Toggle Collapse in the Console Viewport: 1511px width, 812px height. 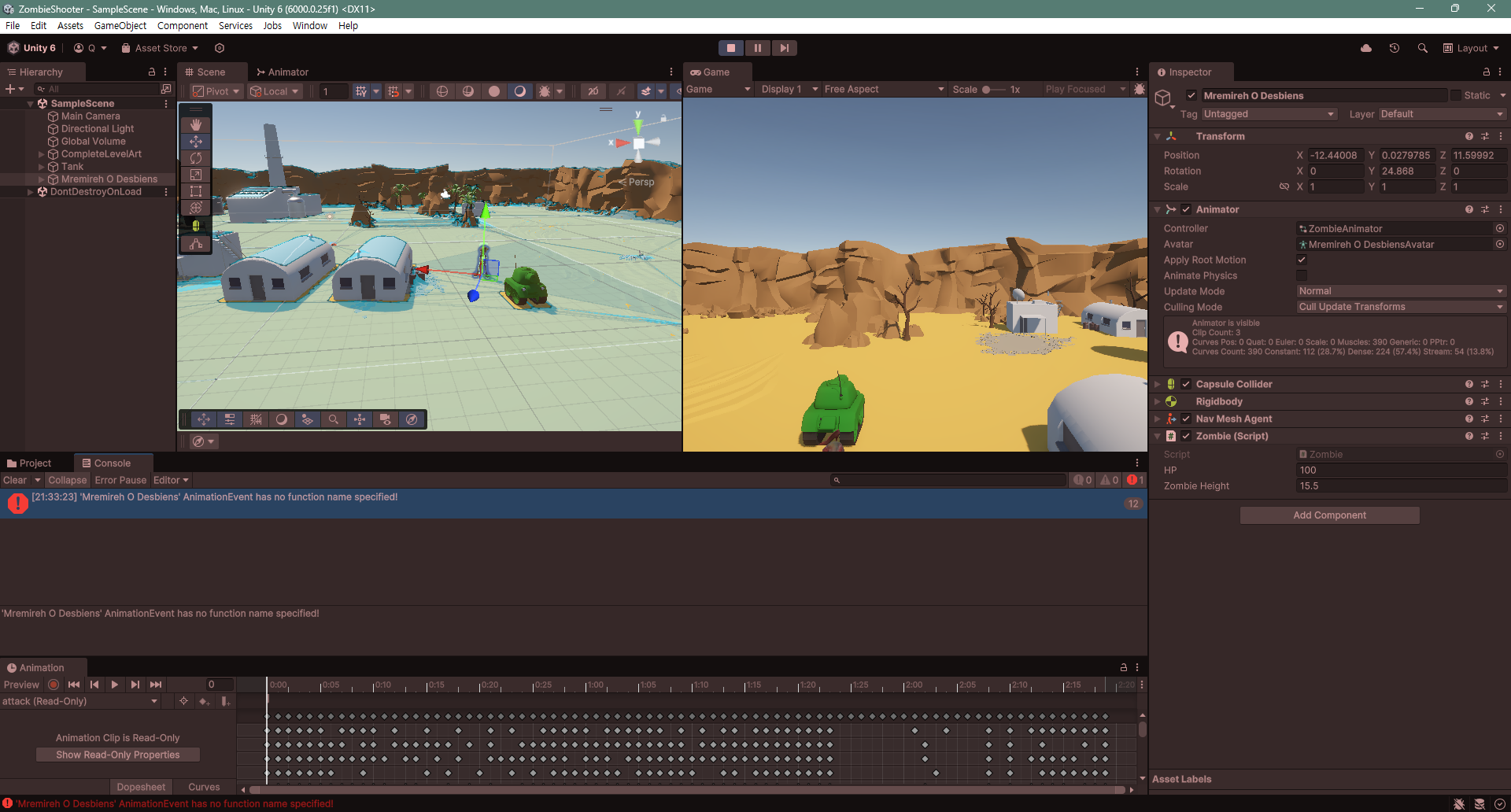tap(67, 480)
